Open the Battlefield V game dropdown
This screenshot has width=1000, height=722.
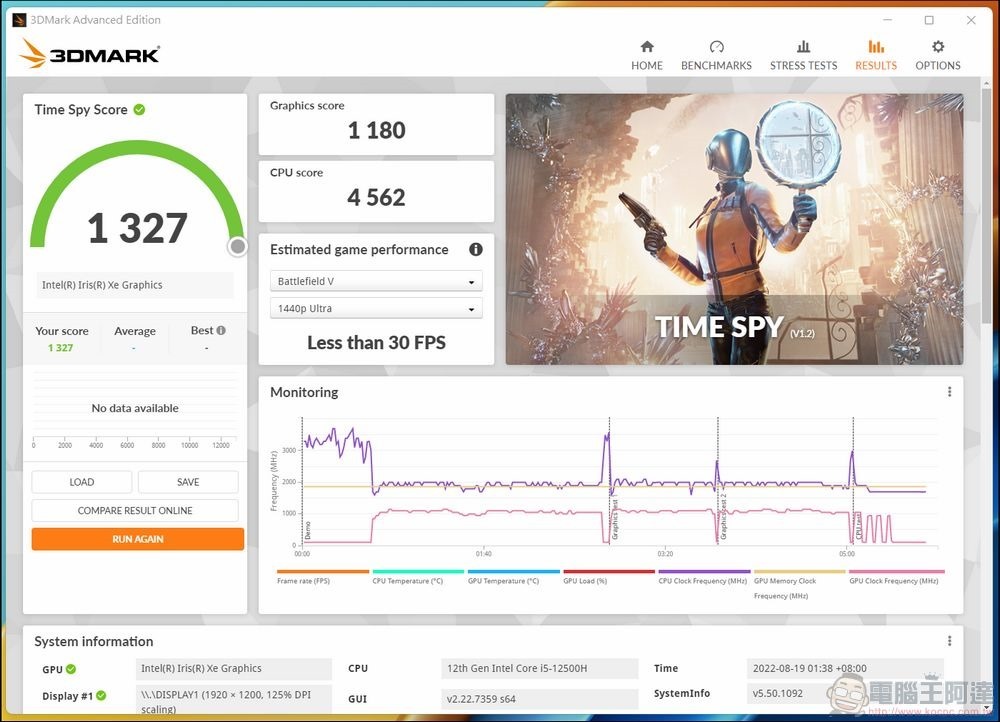click(x=376, y=281)
